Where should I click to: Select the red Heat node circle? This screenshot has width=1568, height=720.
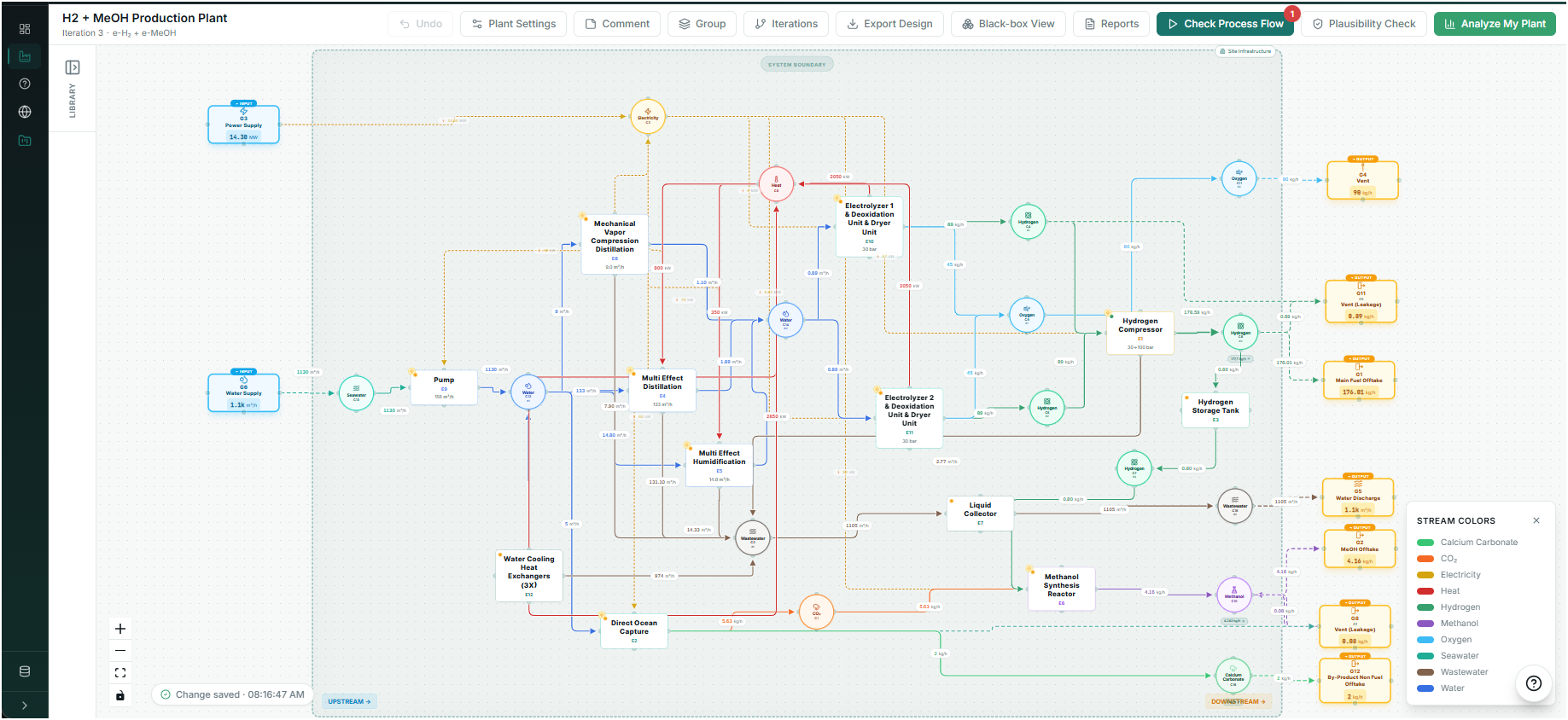pyautogui.click(x=776, y=184)
